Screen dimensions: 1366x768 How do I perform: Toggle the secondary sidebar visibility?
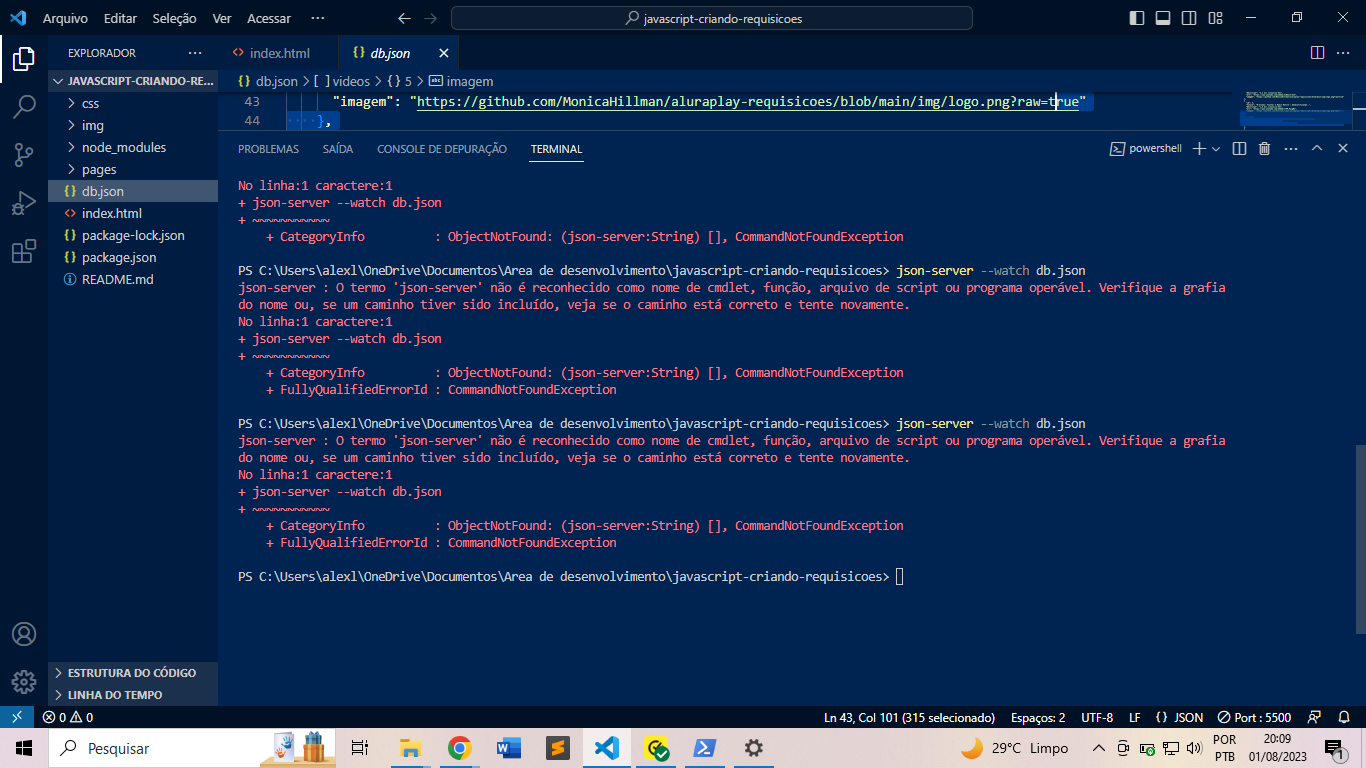click(x=1189, y=18)
